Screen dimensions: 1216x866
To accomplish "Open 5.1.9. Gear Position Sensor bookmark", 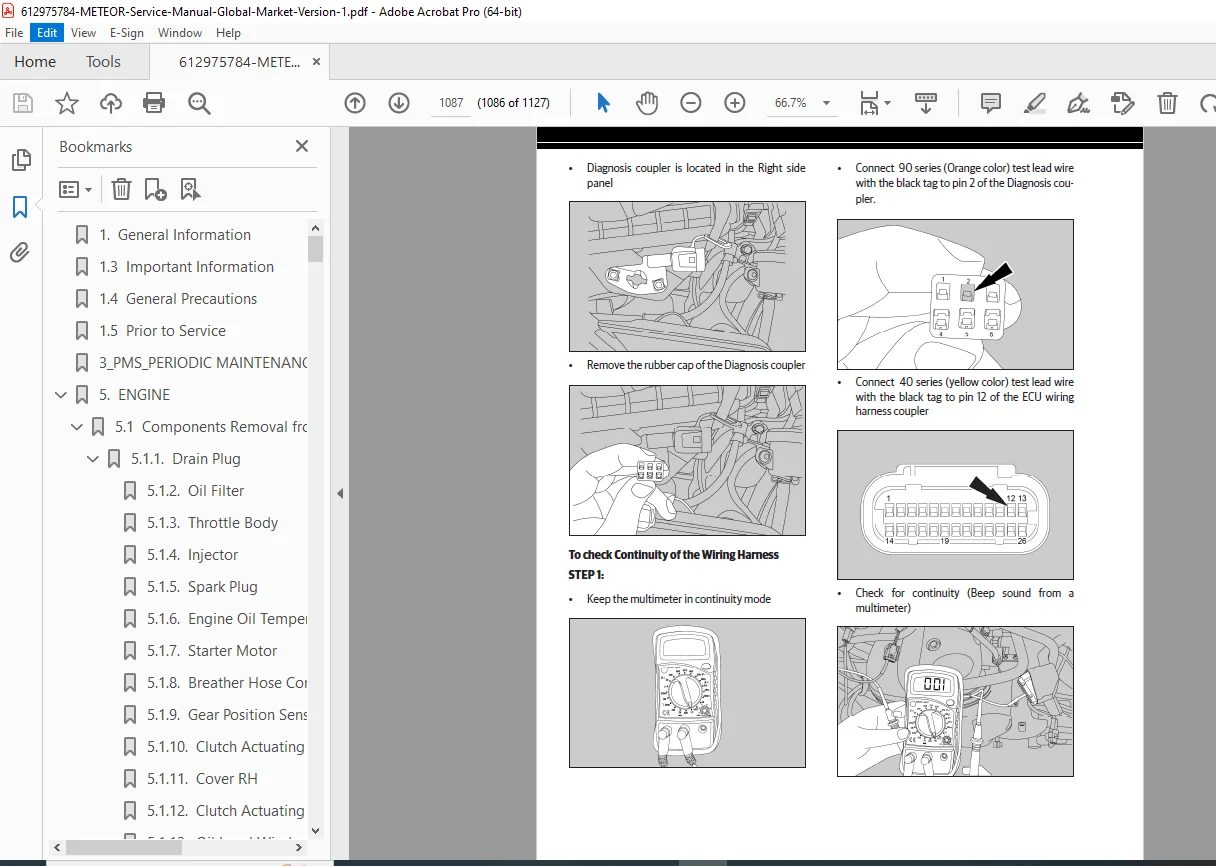I will click(227, 715).
